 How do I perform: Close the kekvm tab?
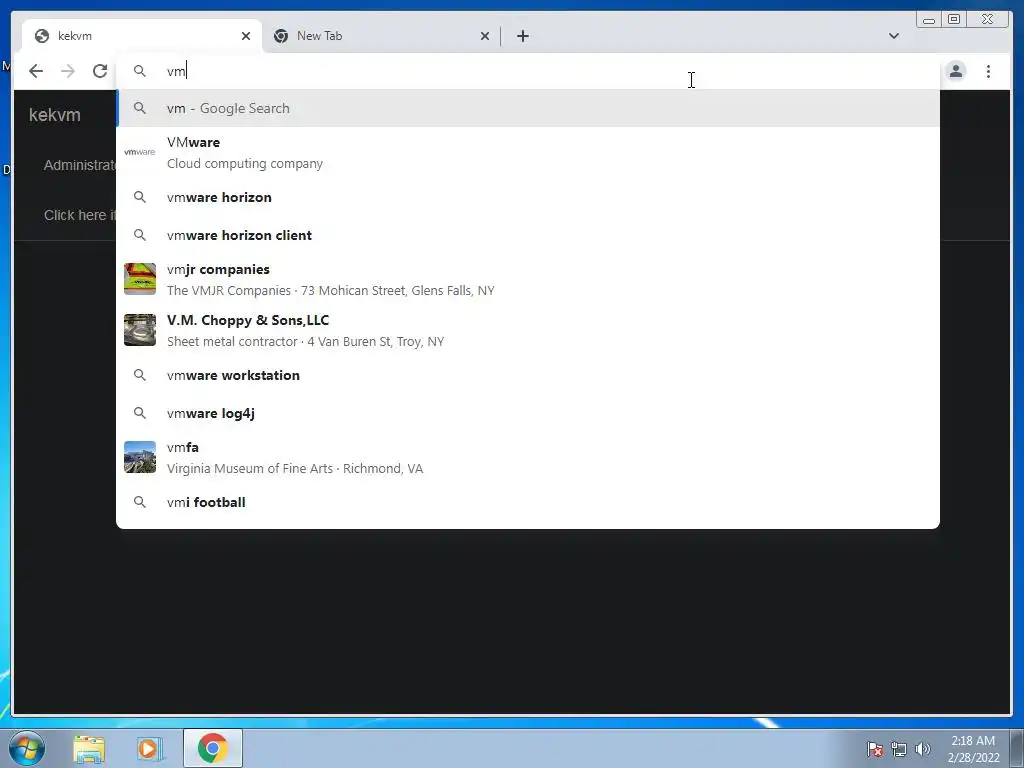246,36
